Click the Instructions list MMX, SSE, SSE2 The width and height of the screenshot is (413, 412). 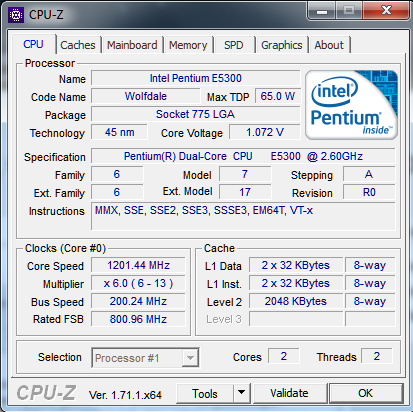pyautogui.click(x=243, y=216)
